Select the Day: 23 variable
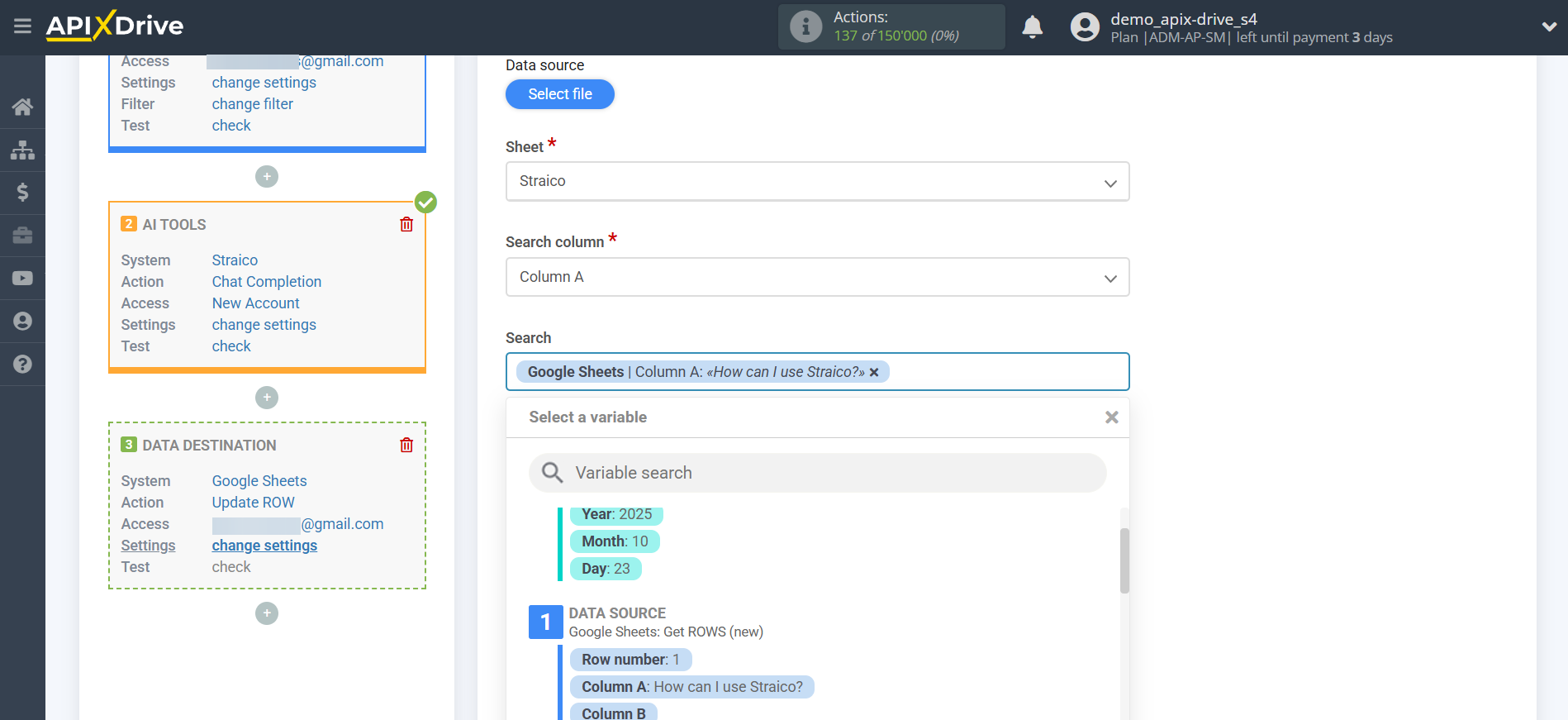This screenshot has height=720, width=1568. 606,569
